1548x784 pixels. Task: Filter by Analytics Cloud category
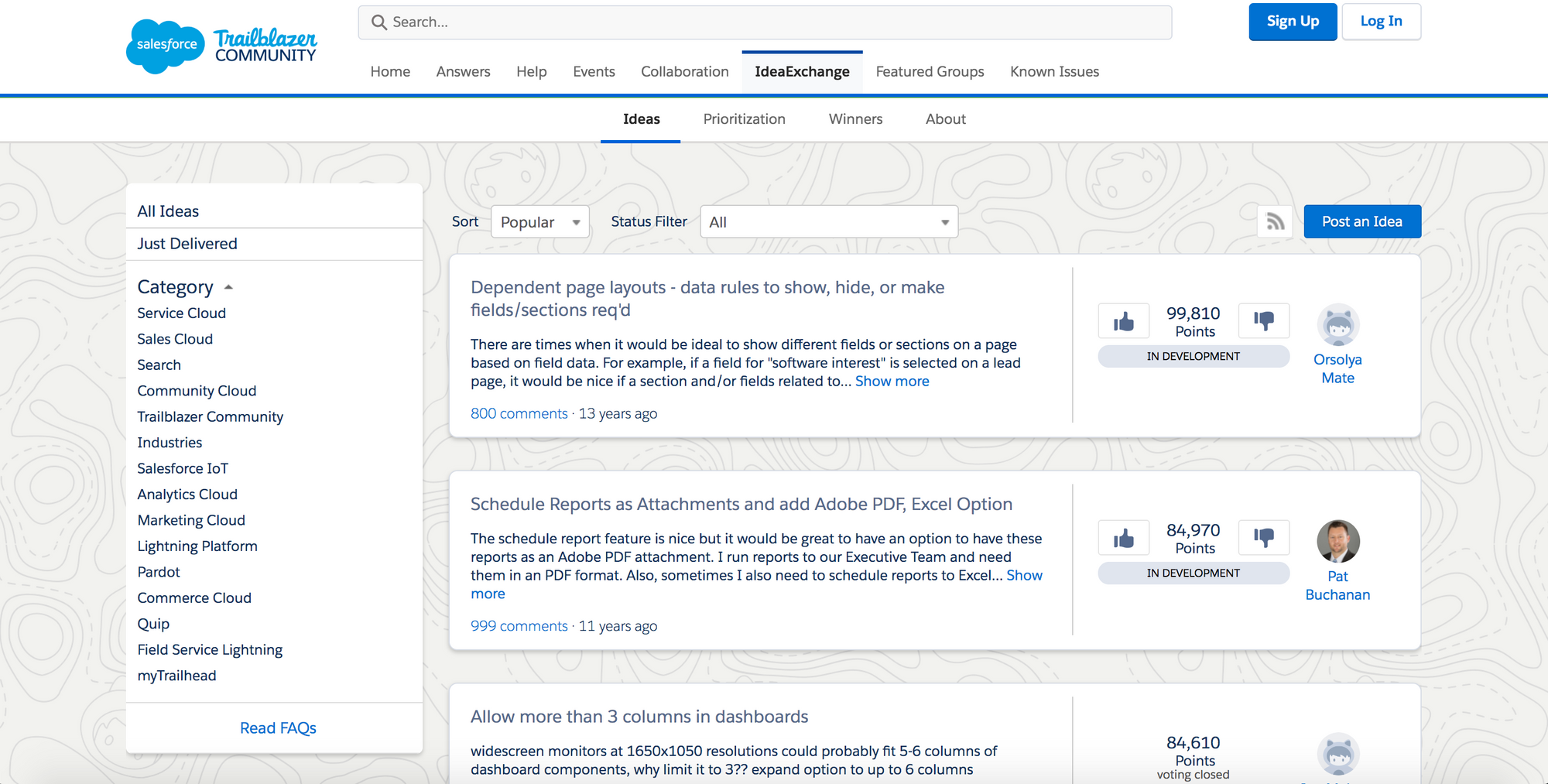click(x=187, y=495)
